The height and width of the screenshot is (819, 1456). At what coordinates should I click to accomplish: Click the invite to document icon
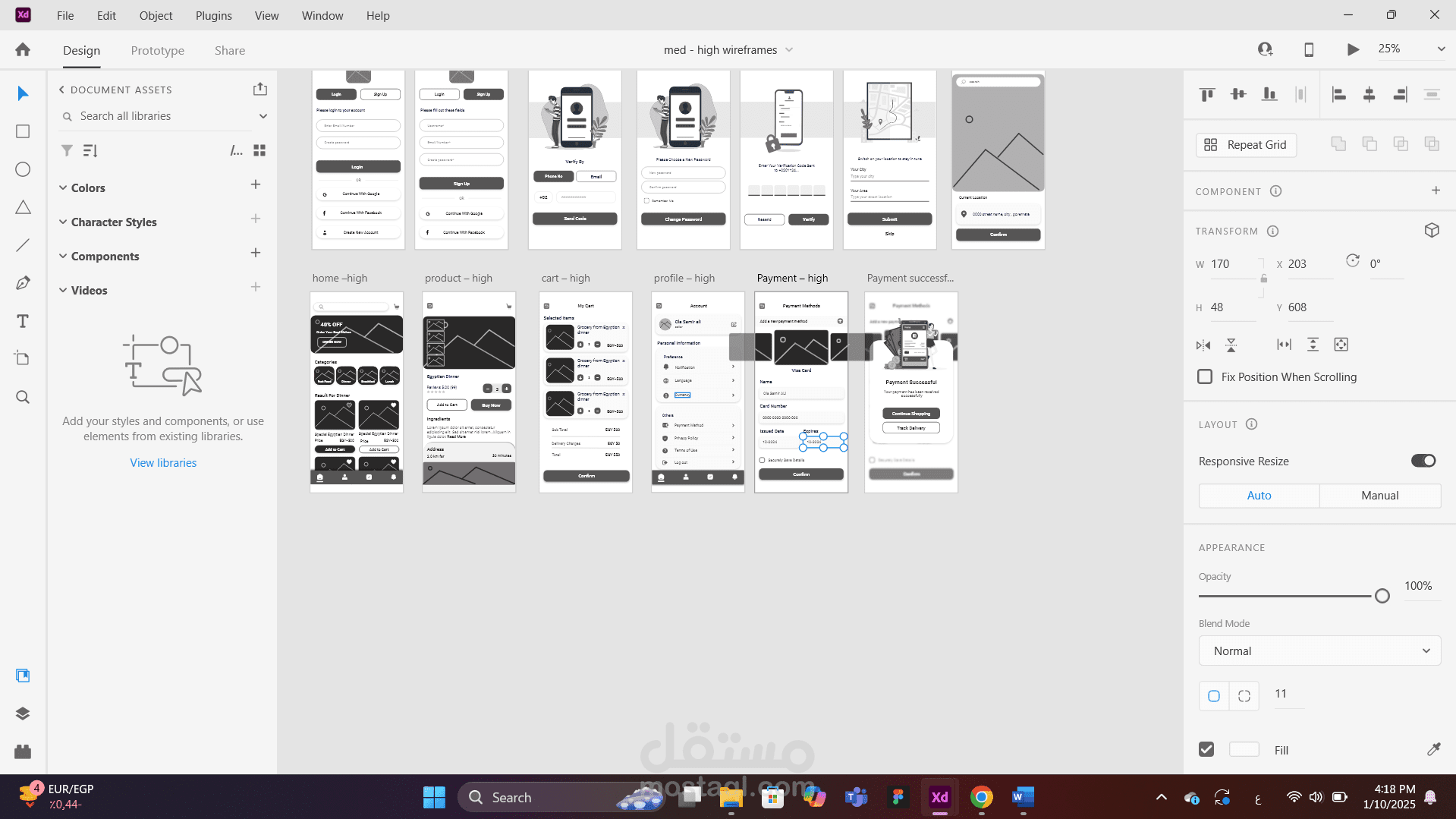pyautogui.click(x=1265, y=49)
